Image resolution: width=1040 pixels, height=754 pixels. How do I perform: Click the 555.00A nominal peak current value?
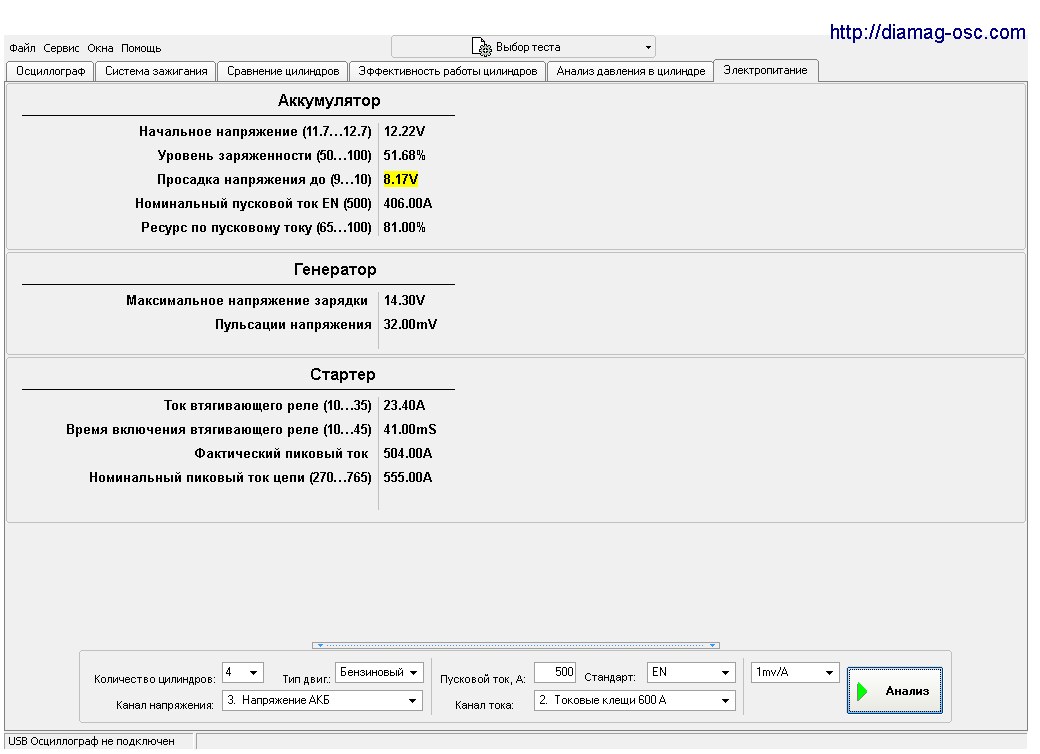(x=407, y=477)
